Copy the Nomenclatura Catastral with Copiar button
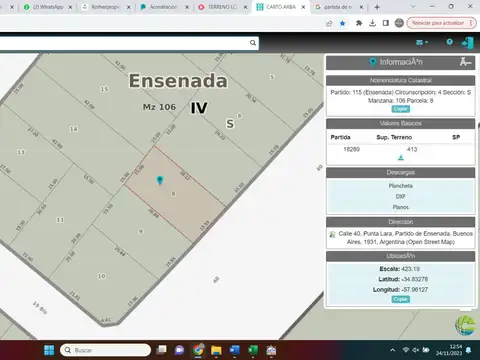 click(400, 109)
